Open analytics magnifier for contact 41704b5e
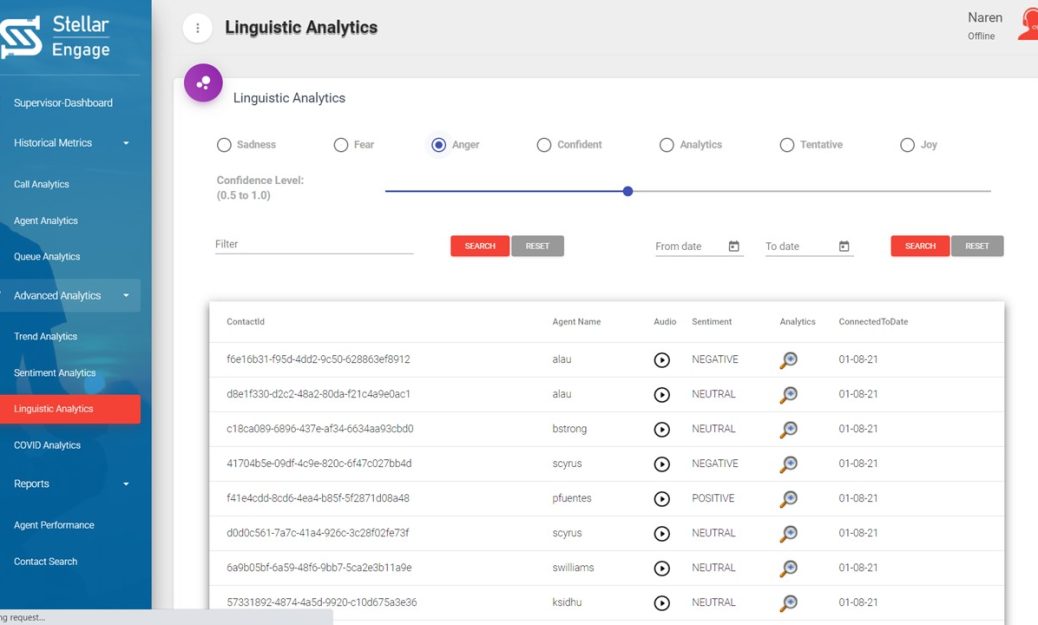 (x=788, y=464)
